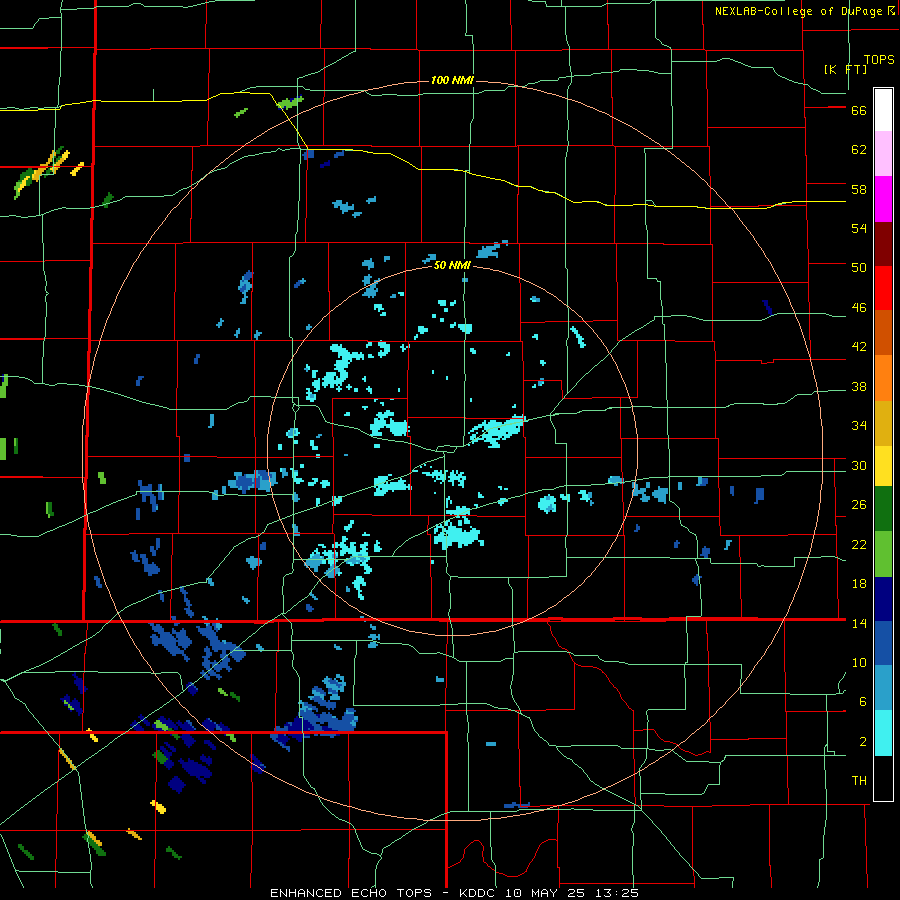900x900 pixels.
Task: Select the bright yellow legend swatch
Action: [883, 465]
